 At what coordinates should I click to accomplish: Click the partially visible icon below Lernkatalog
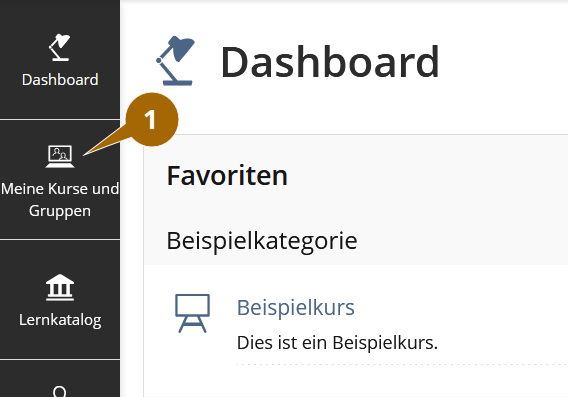[60, 392]
